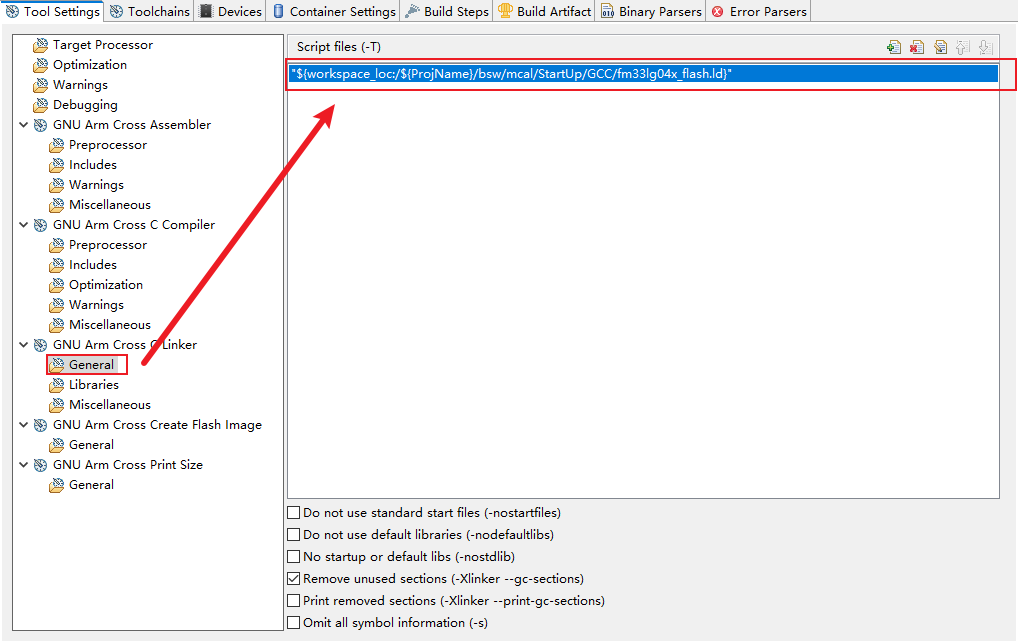This screenshot has height=643, width=1018.
Task: Click the Libraries folder icon
Action: click(57, 385)
